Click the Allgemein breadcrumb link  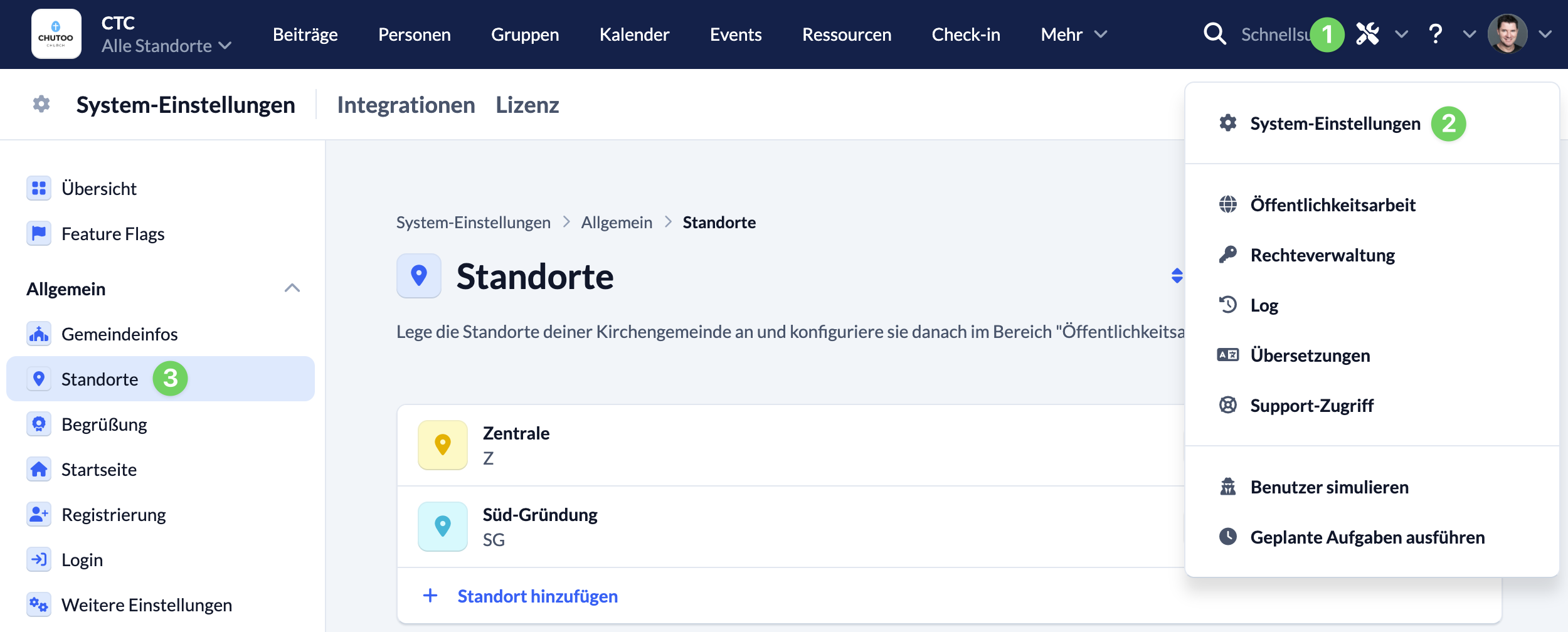pos(617,223)
